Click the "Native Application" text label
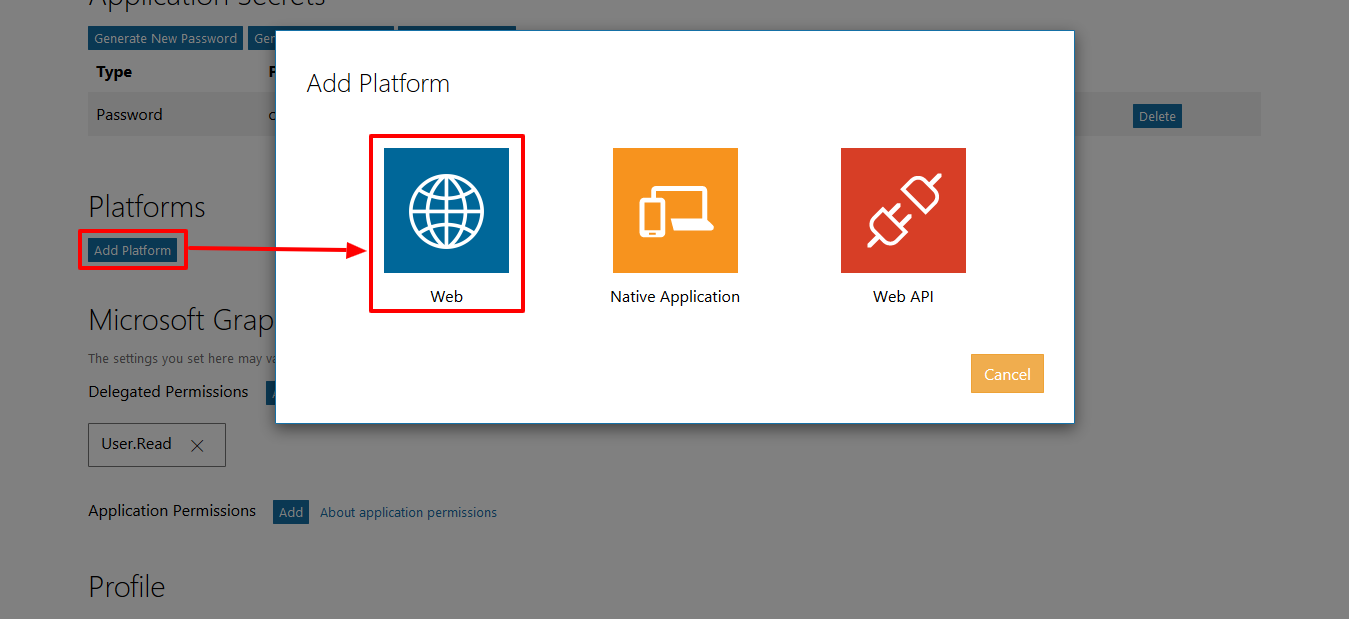Viewport: 1349px width, 619px height. click(x=675, y=297)
